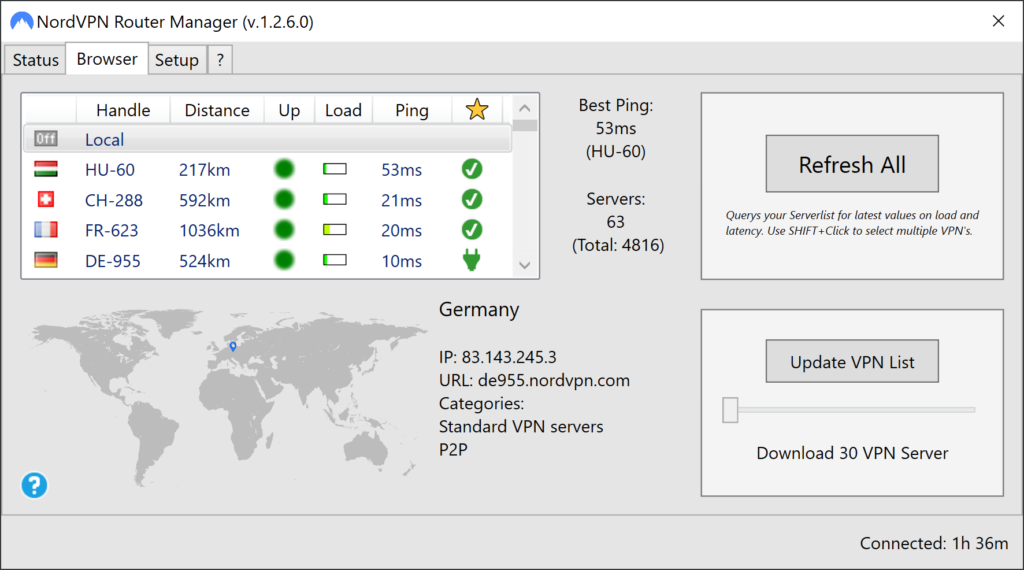Click the green plug icon for DE-955
1024x570 pixels.
[472, 261]
